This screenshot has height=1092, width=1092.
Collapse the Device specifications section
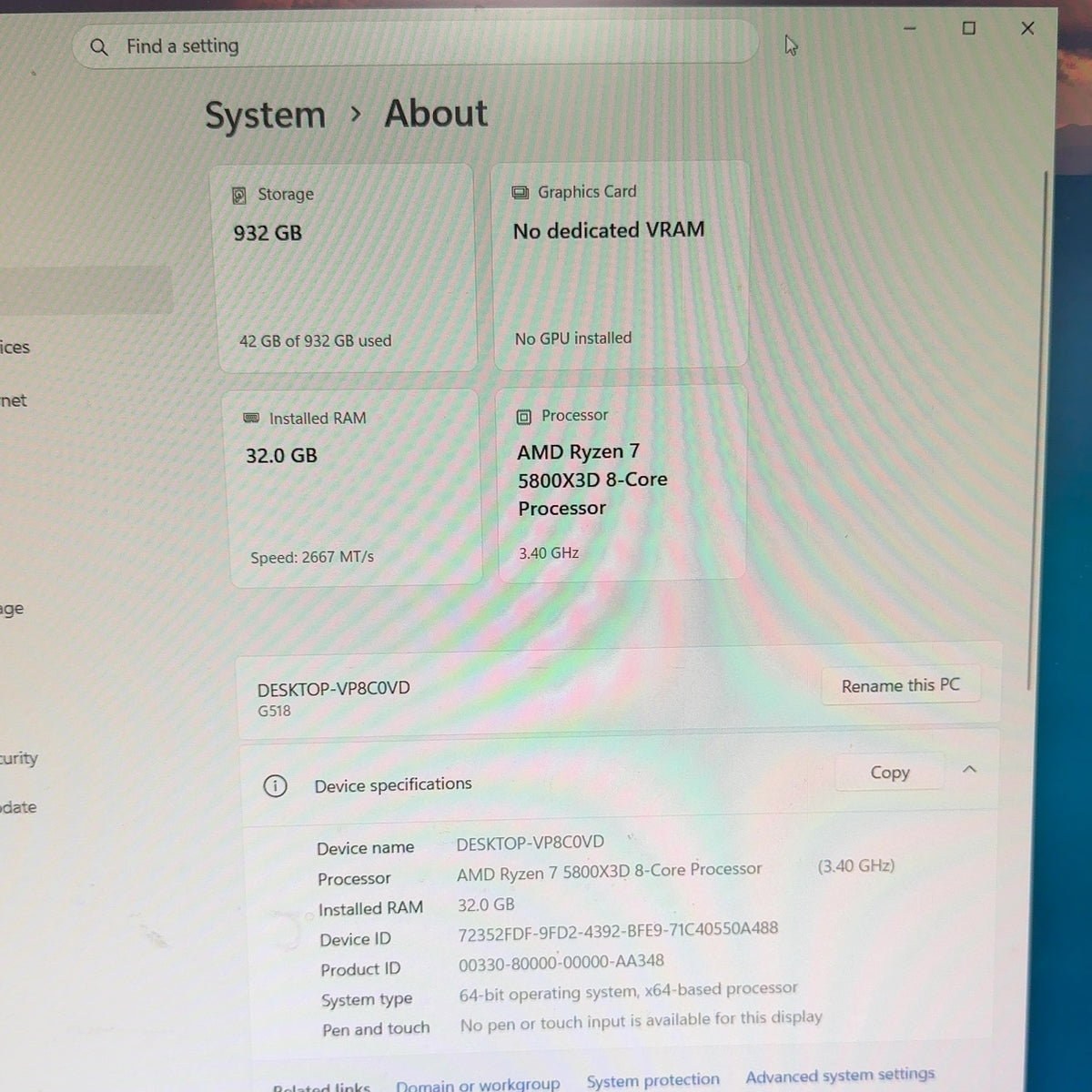969,770
